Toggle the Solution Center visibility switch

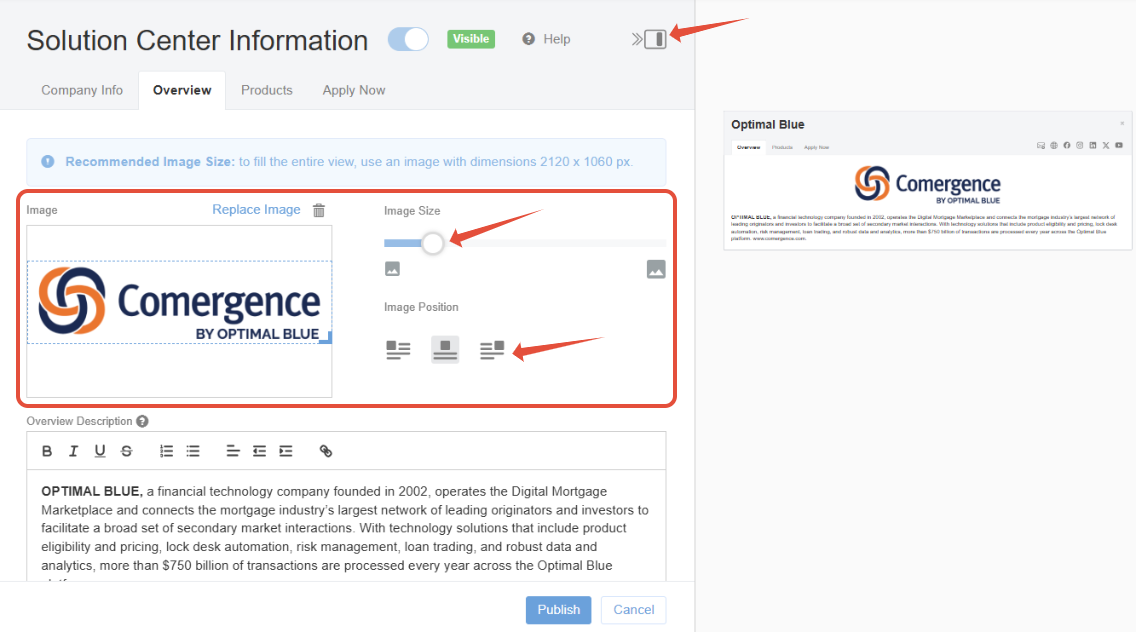pos(408,39)
